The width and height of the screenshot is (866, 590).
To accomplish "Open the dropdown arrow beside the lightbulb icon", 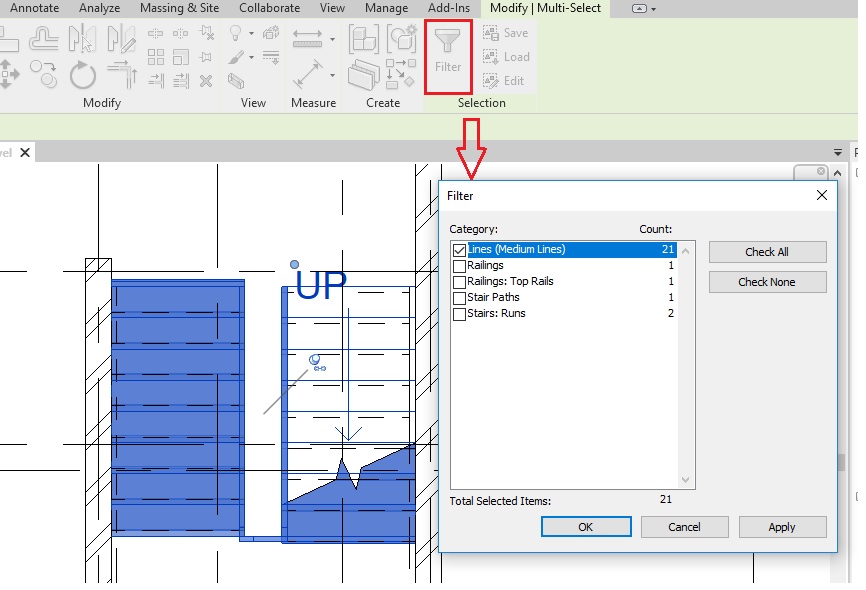I will pos(249,34).
